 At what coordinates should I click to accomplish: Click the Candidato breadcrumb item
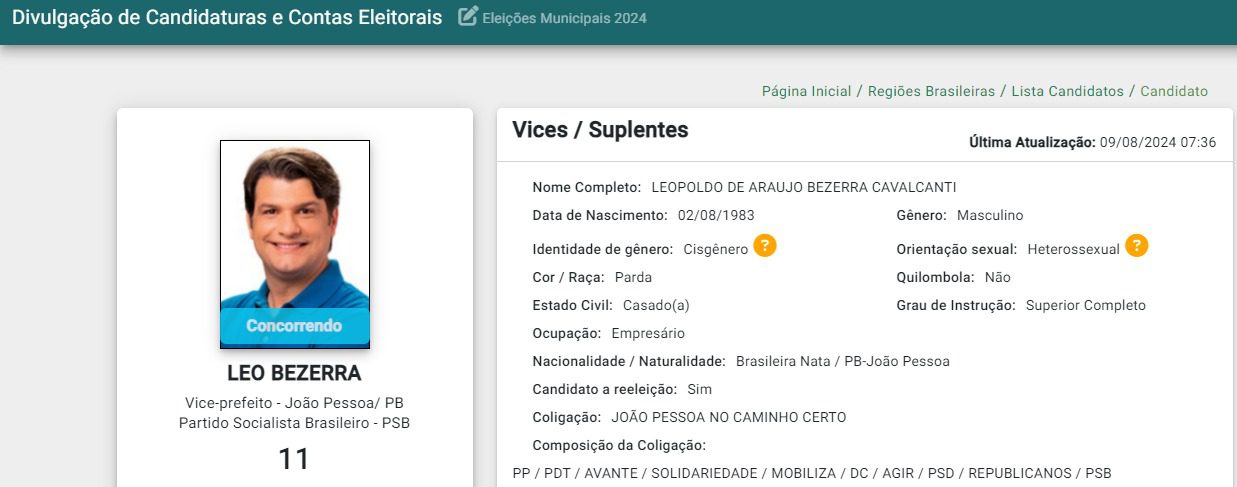1173,91
